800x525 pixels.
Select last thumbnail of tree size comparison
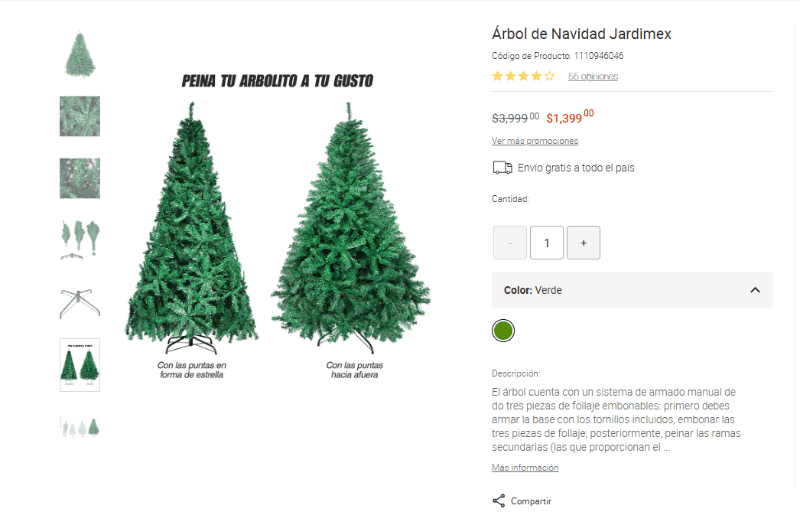(80, 427)
